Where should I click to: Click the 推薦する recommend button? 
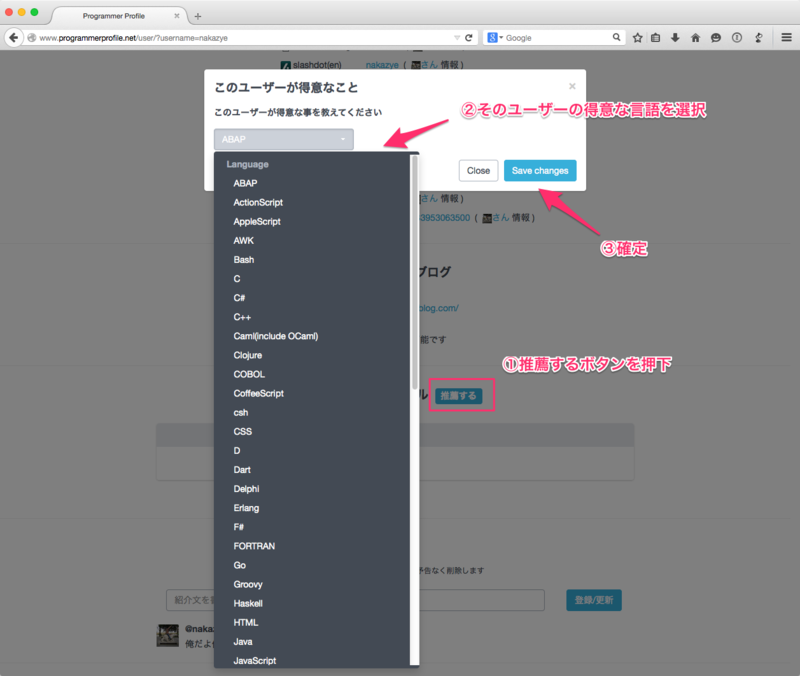[458, 395]
